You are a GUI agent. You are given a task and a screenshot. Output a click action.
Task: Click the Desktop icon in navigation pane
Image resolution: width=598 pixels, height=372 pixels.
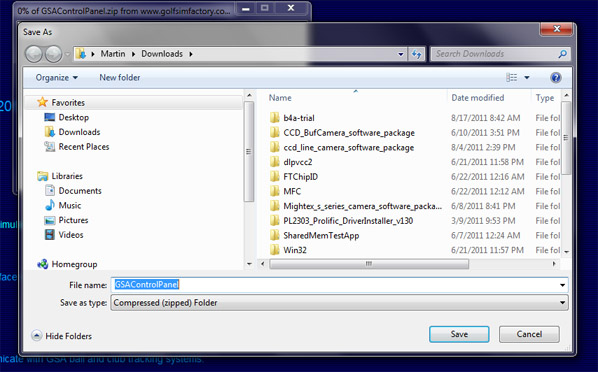(50, 117)
